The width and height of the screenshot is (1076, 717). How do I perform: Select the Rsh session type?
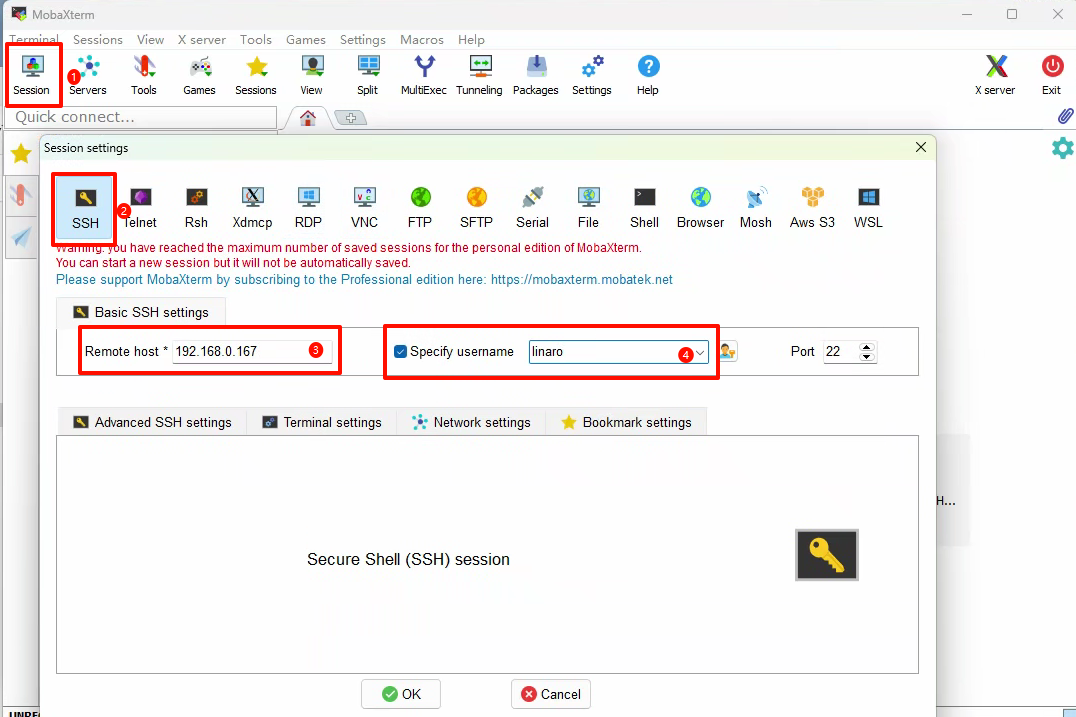(196, 208)
